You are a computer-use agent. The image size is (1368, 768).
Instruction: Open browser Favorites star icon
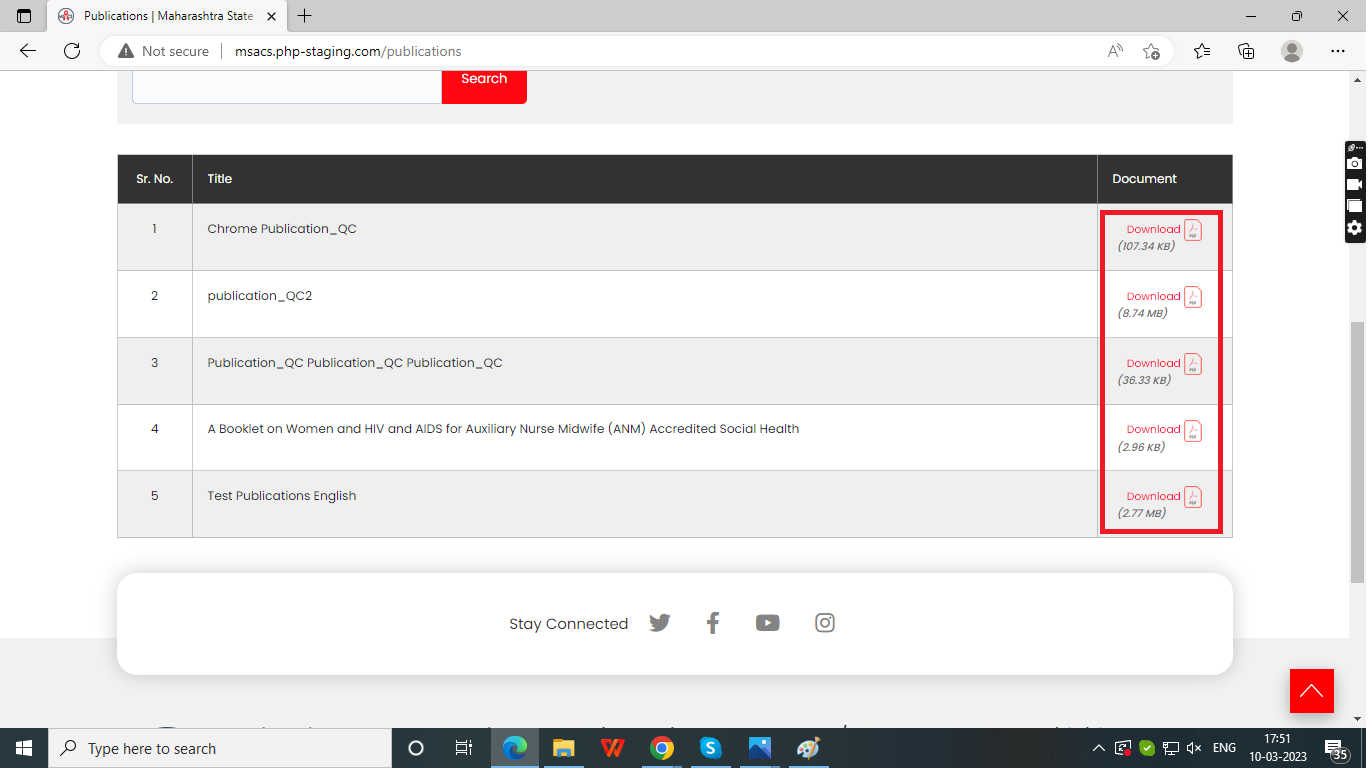[1201, 51]
